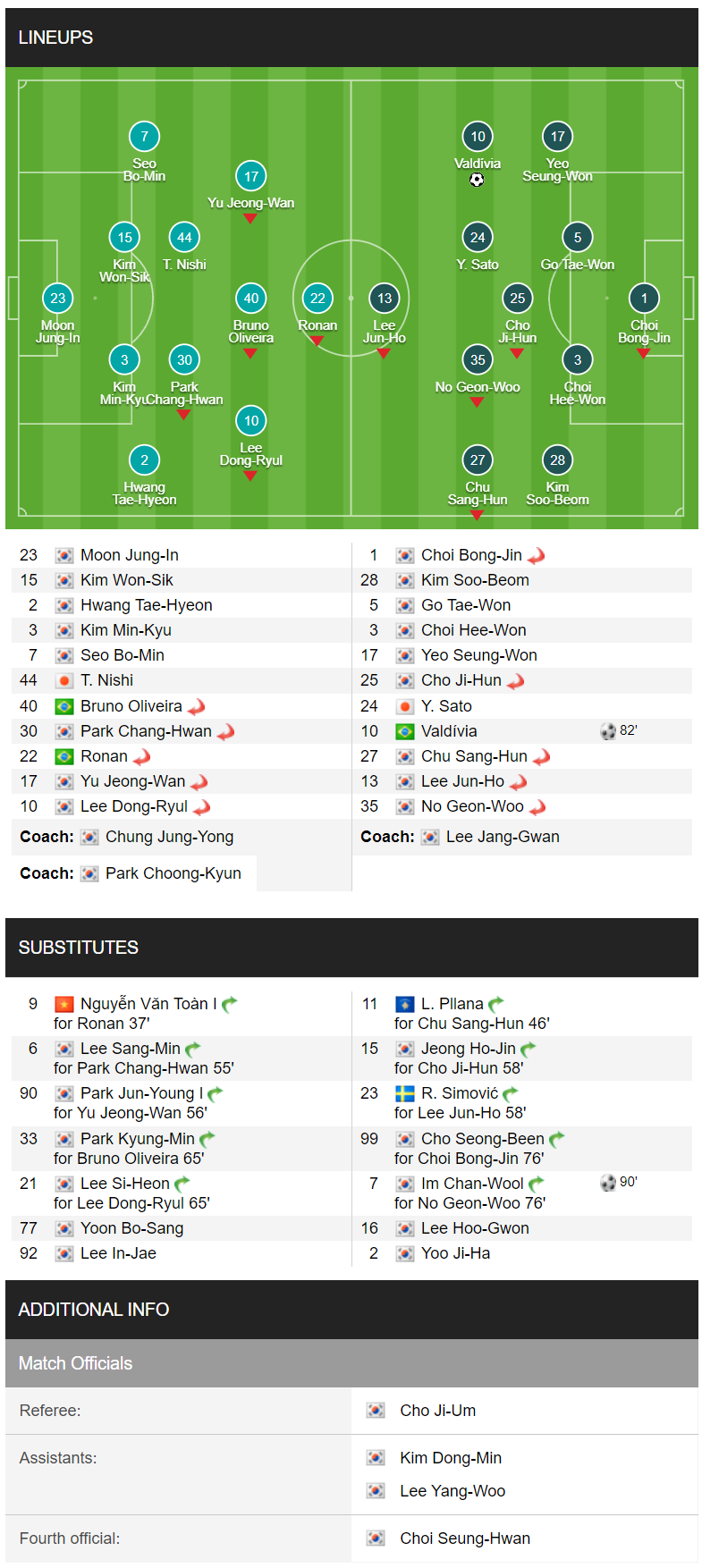The image size is (702, 1568).
Task: Click green sub-in arrow beside Im Chan-Wool
Action: pos(537,1184)
